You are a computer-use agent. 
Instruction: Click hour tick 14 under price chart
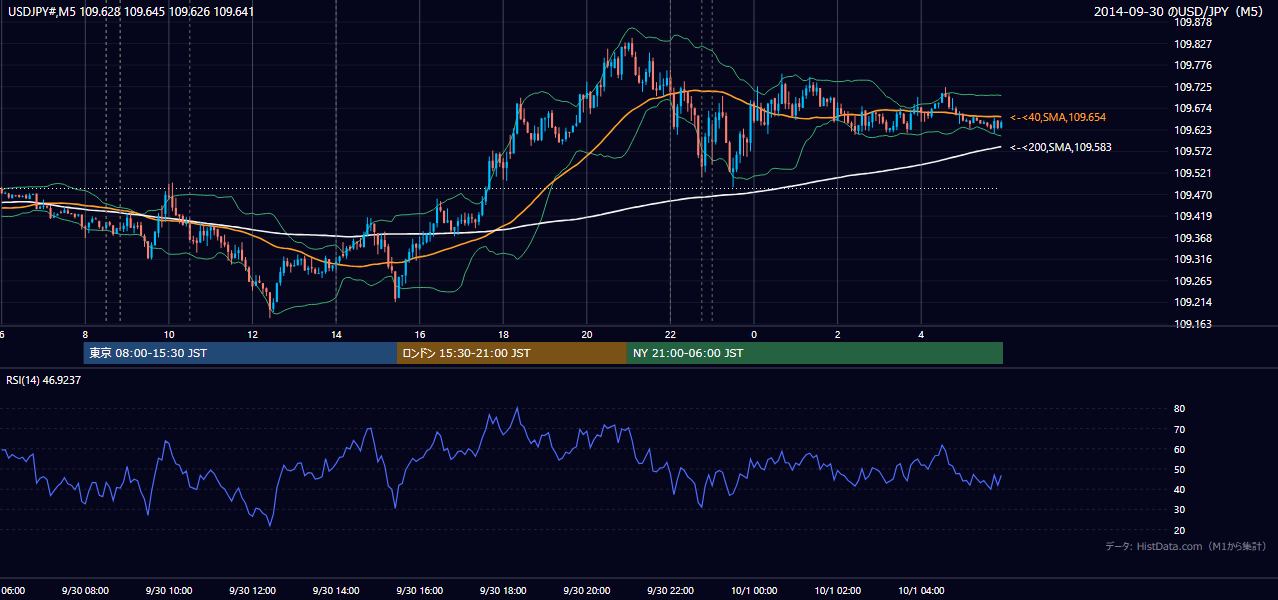336,335
